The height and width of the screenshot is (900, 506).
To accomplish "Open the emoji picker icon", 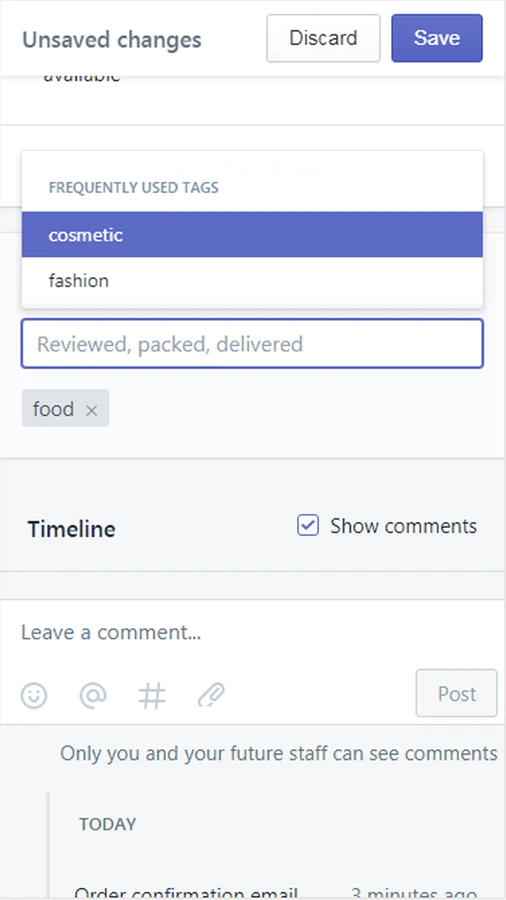I will 34,695.
